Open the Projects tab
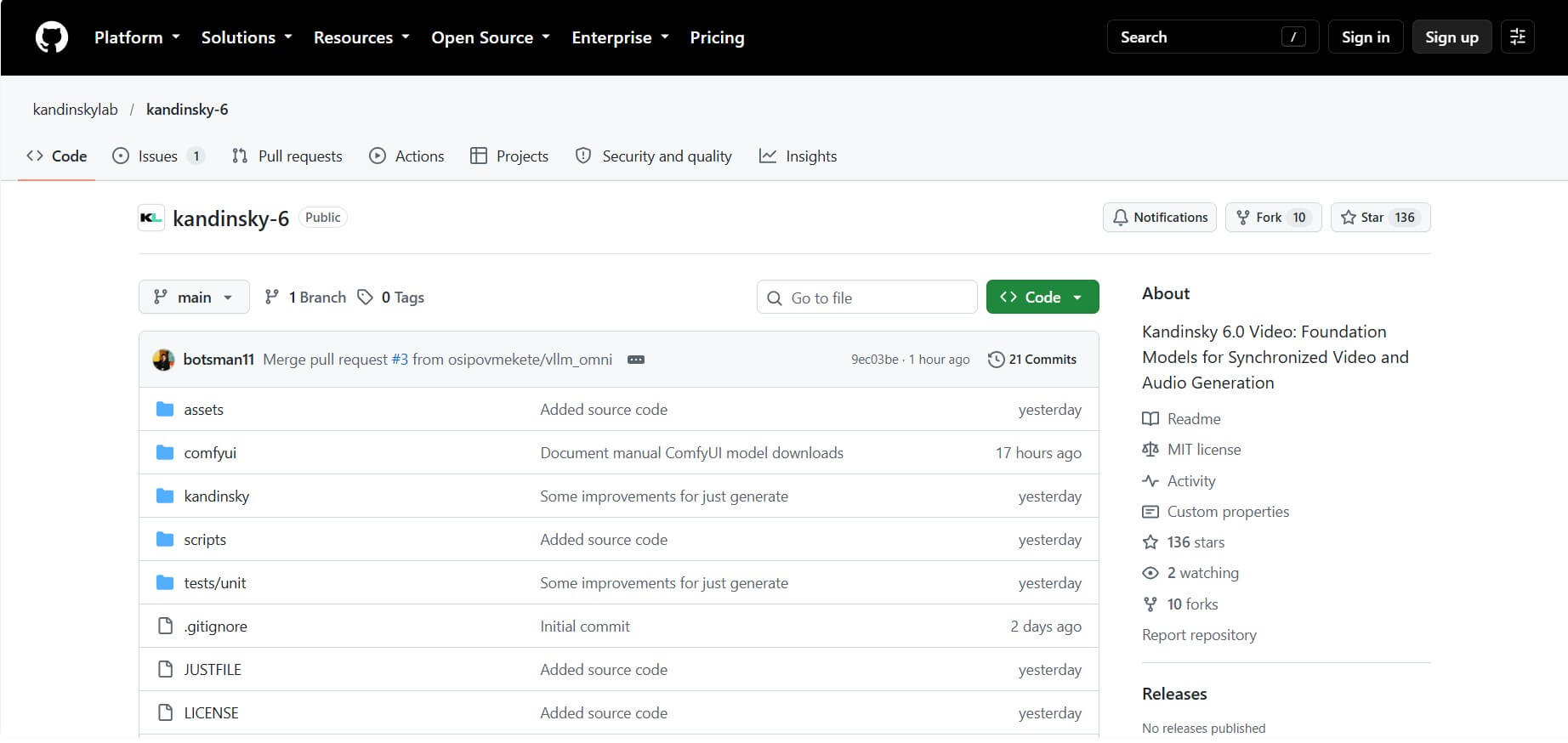The image size is (1568, 743). 509,156
